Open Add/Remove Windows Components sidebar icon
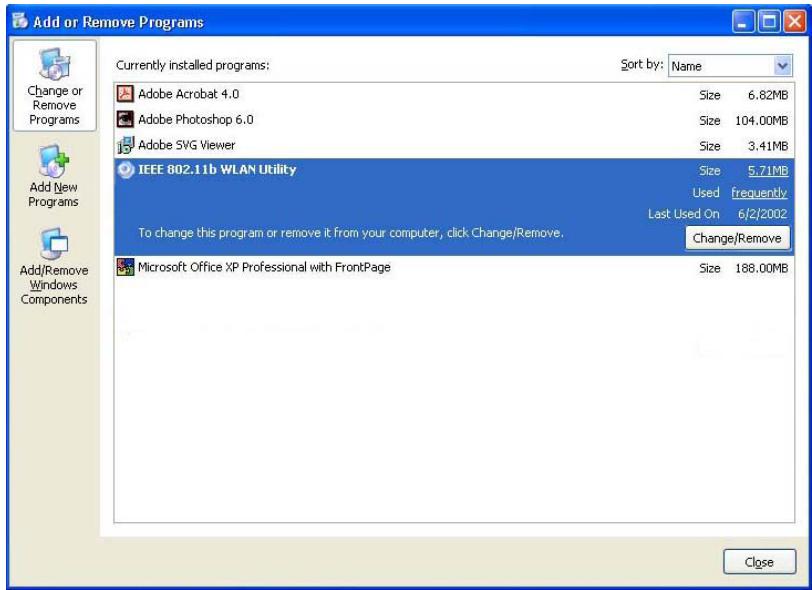The height and width of the screenshot is (590, 812). (x=54, y=243)
